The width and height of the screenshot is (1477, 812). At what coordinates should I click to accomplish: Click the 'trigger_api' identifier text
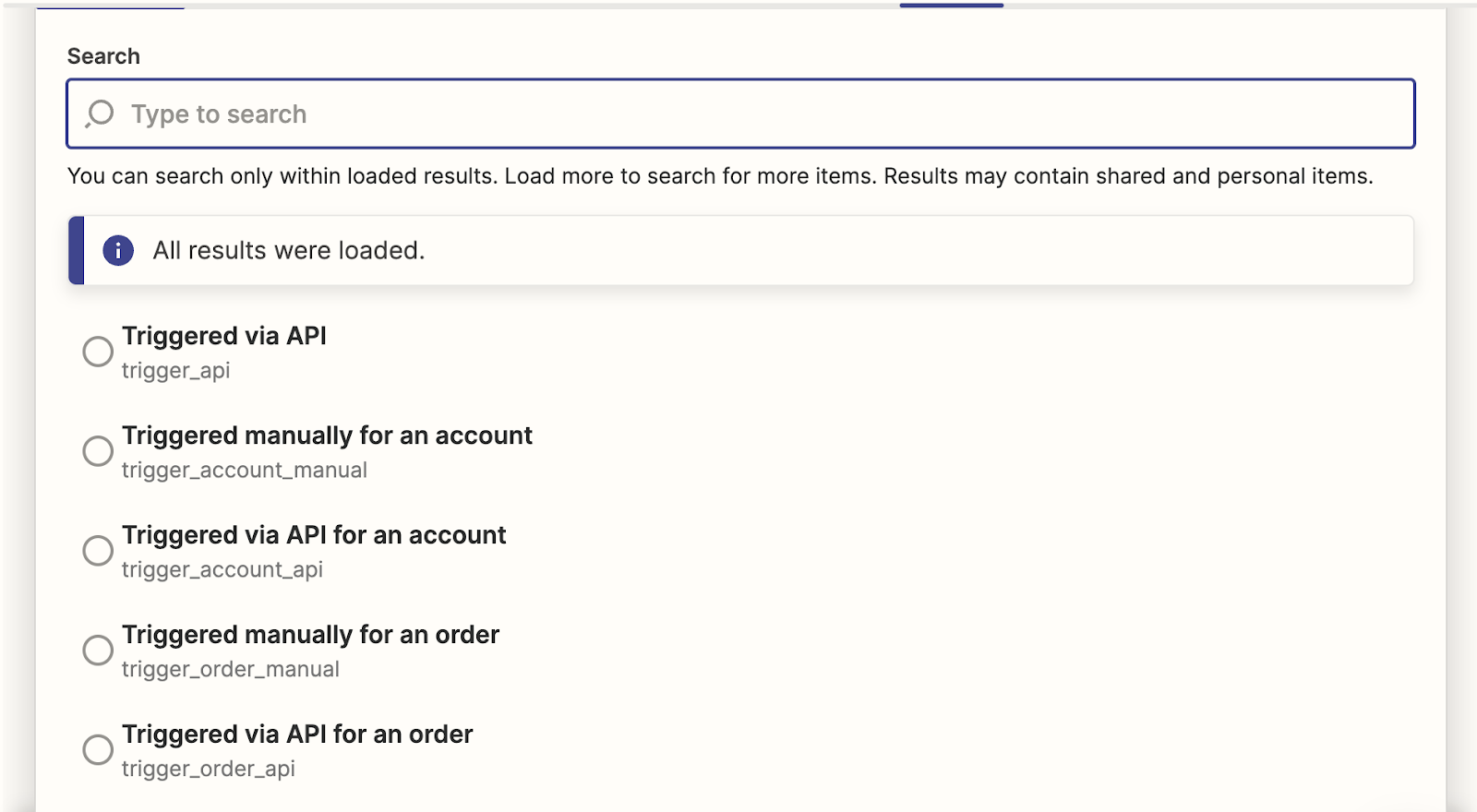pos(175,371)
